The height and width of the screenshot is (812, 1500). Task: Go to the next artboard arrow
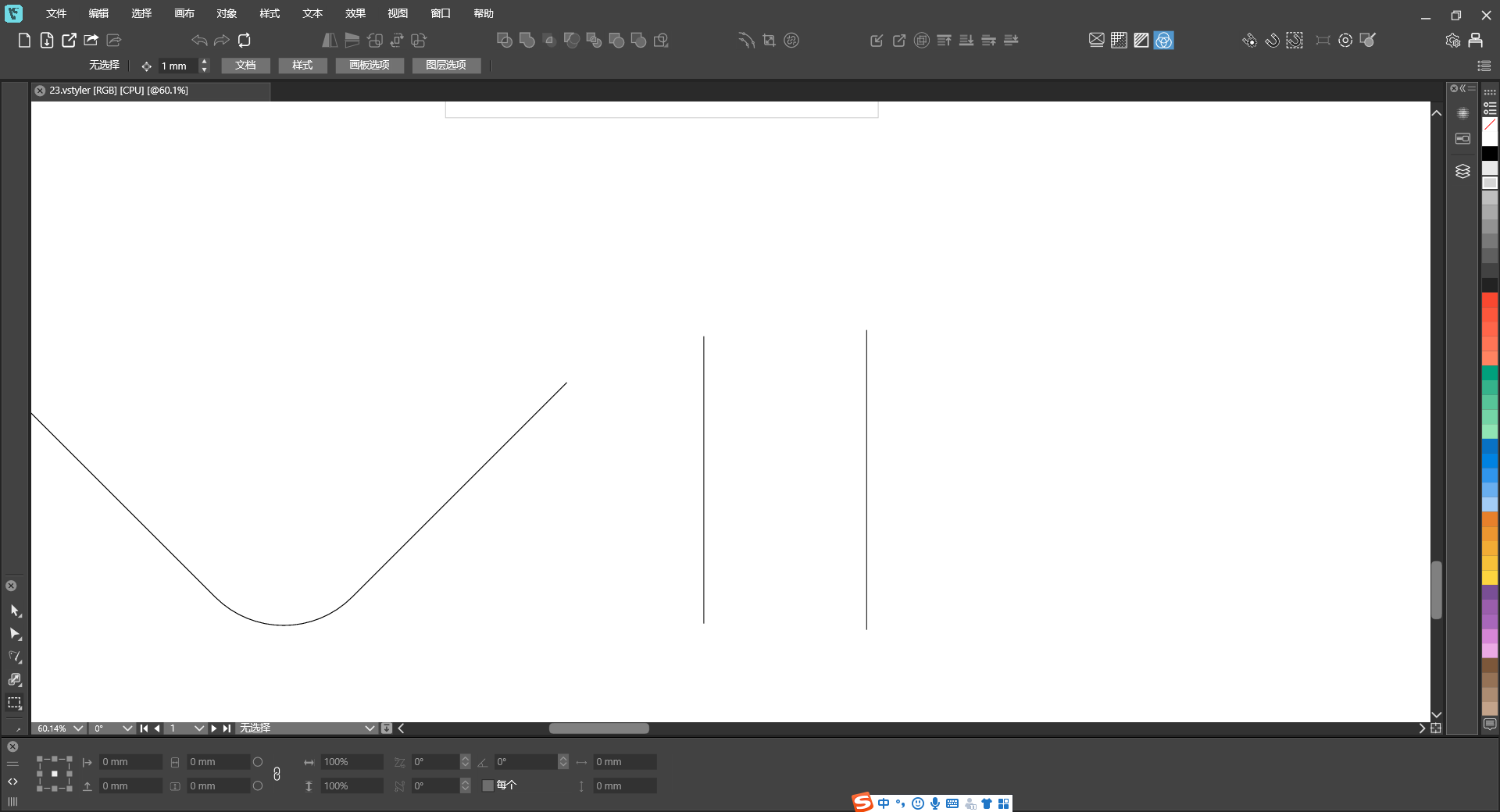[214, 728]
